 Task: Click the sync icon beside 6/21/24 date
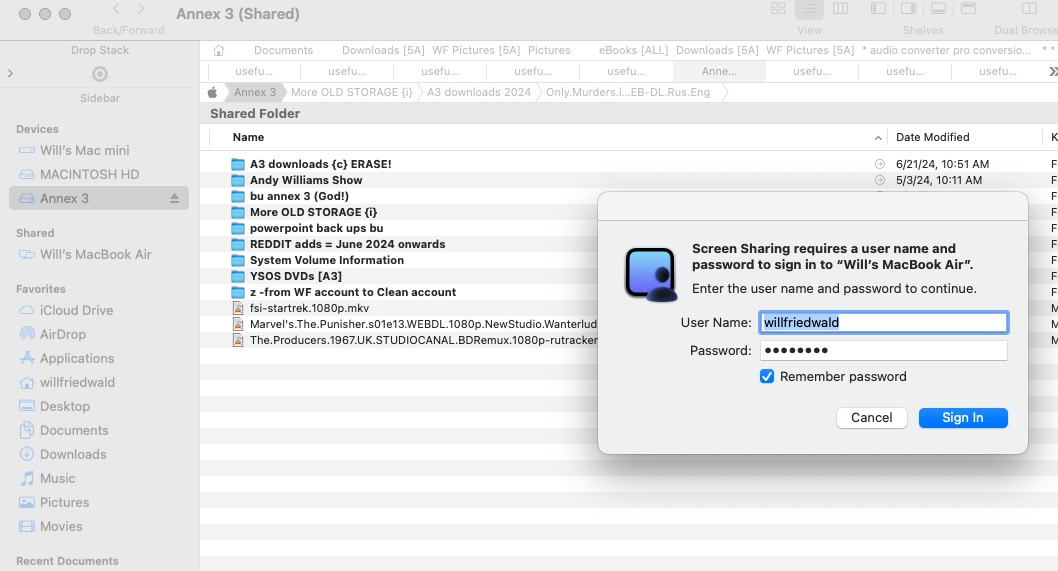coord(879,164)
